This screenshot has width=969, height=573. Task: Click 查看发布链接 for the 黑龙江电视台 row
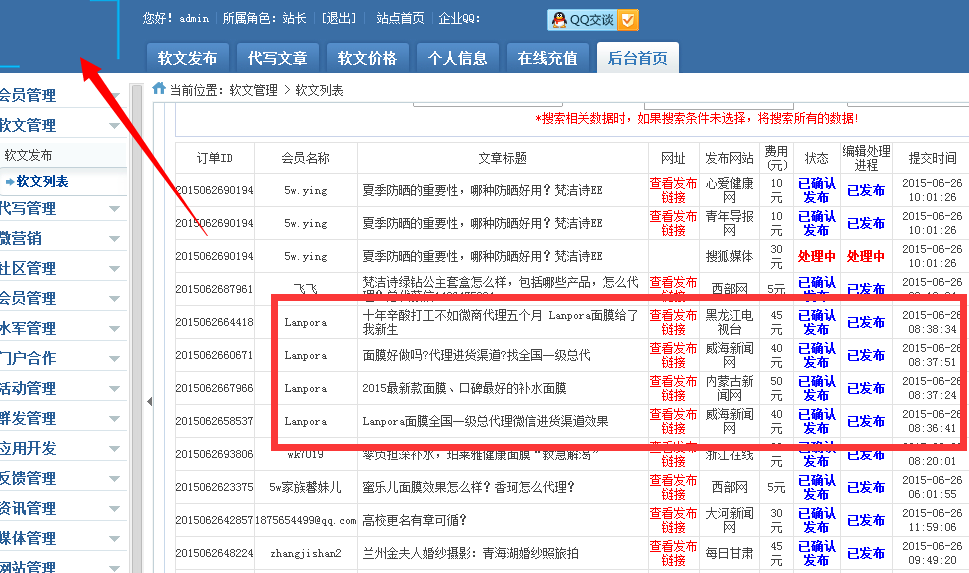click(673, 322)
